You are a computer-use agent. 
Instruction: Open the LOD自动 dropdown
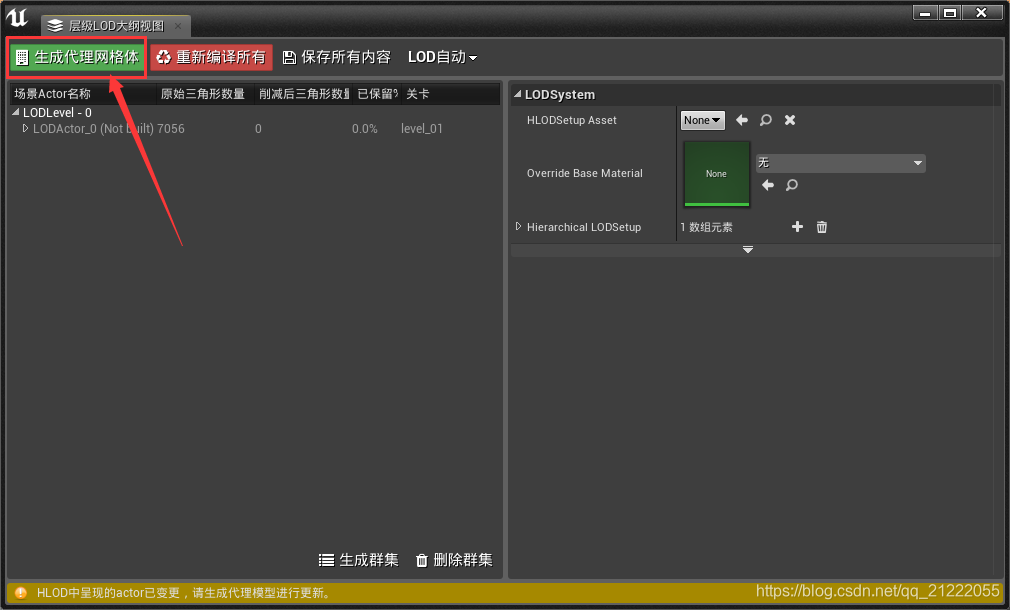(443, 57)
